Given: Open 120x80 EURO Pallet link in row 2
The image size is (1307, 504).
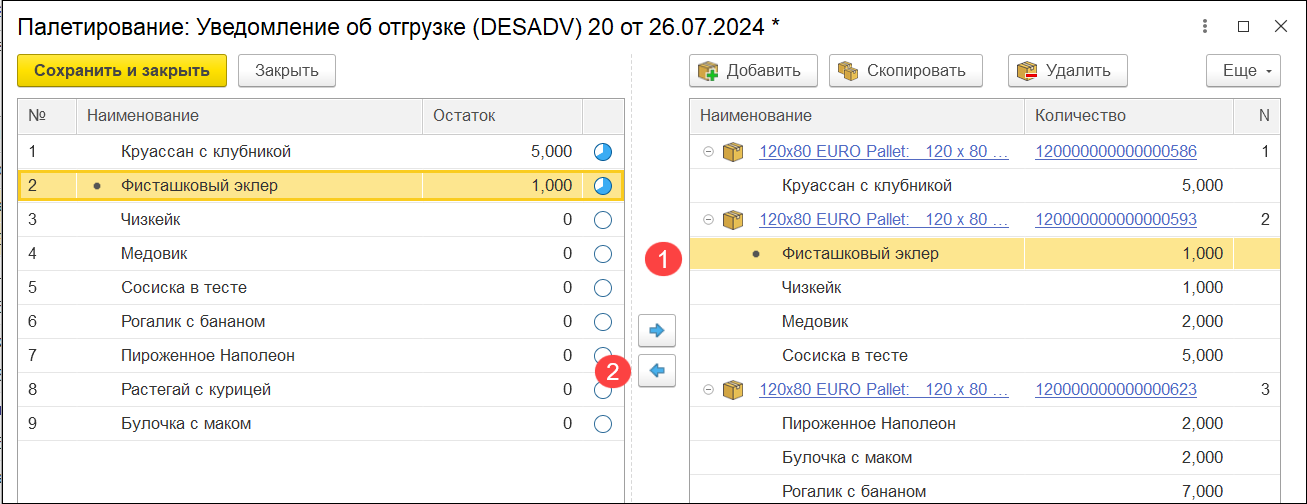Looking at the screenshot, I should pos(884,220).
